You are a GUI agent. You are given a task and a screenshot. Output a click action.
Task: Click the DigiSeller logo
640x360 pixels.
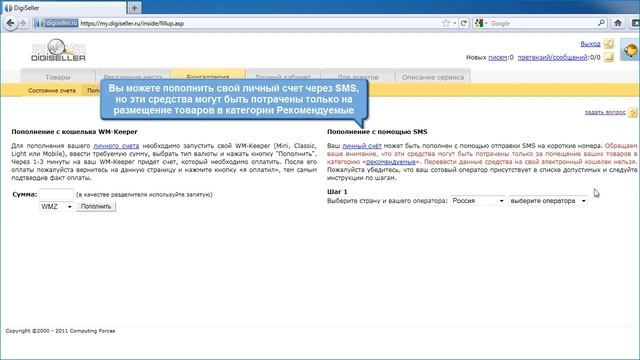click(x=58, y=50)
